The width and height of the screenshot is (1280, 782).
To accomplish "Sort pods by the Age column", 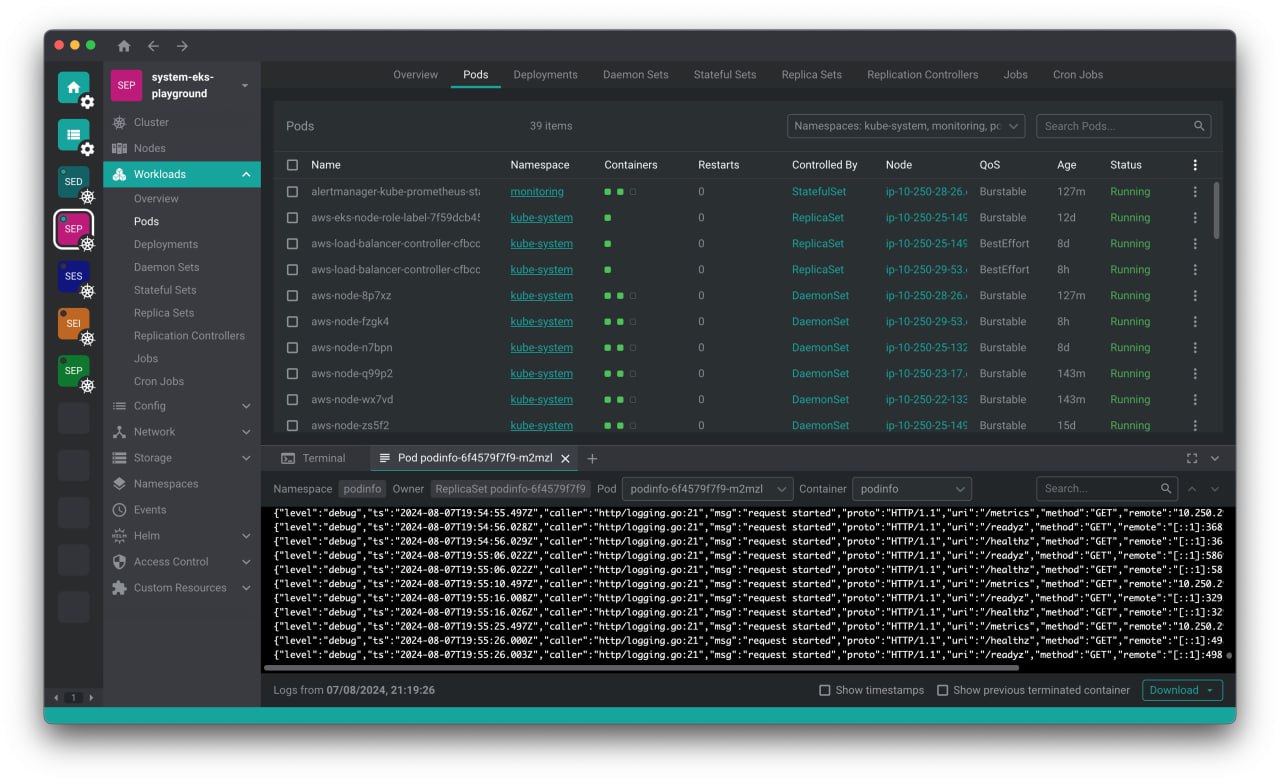I will coord(1066,165).
